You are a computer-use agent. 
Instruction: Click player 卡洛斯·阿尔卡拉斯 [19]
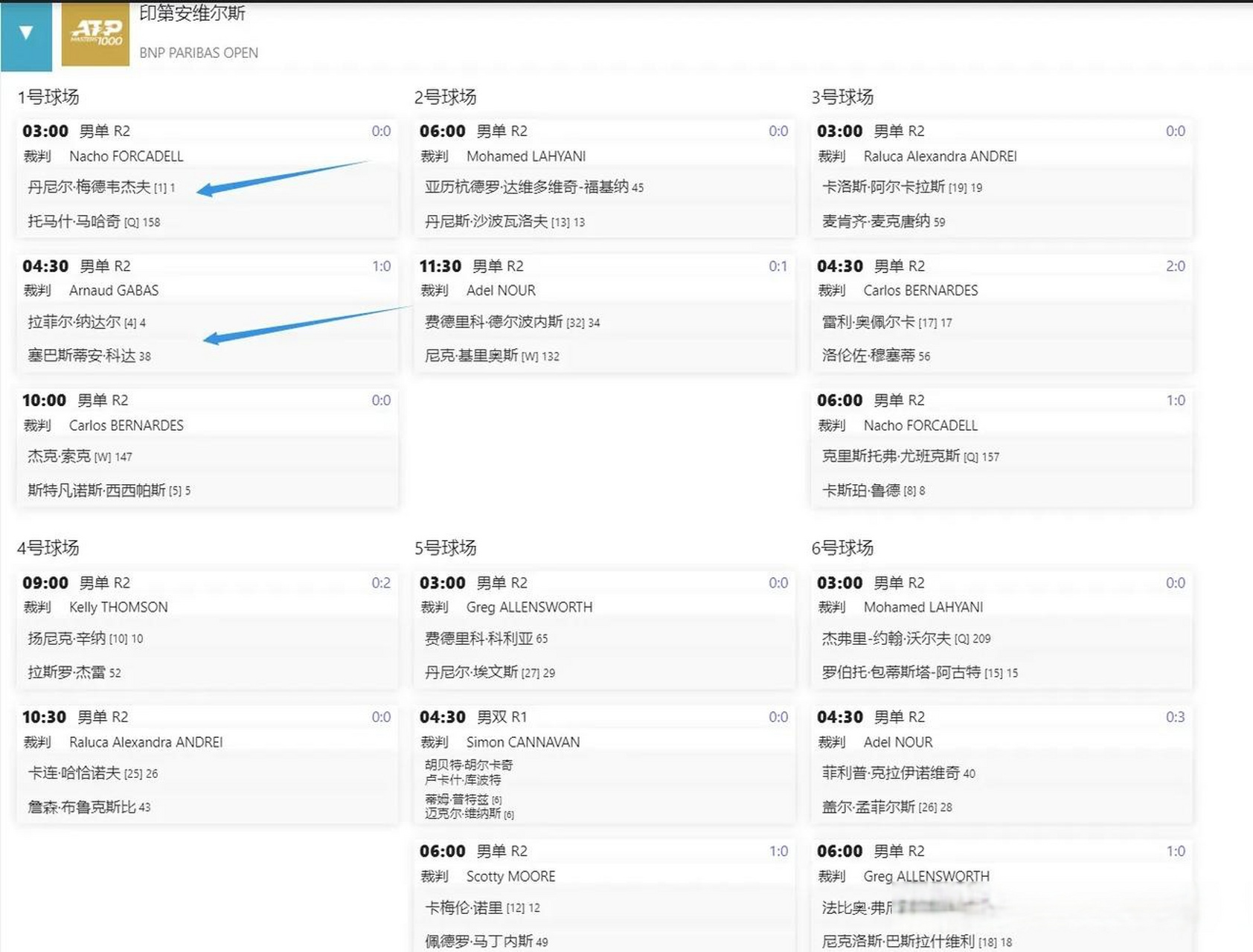pyautogui.click(x=902, y=187)
